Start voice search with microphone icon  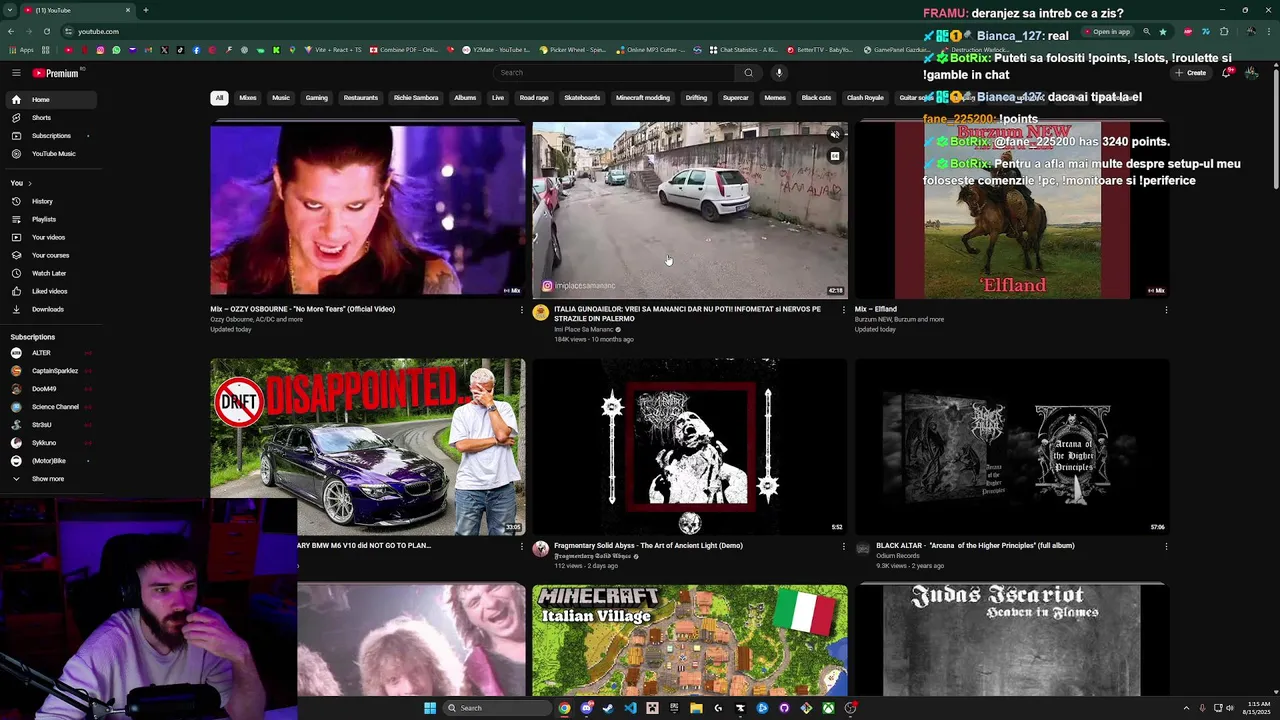(779, 72)
